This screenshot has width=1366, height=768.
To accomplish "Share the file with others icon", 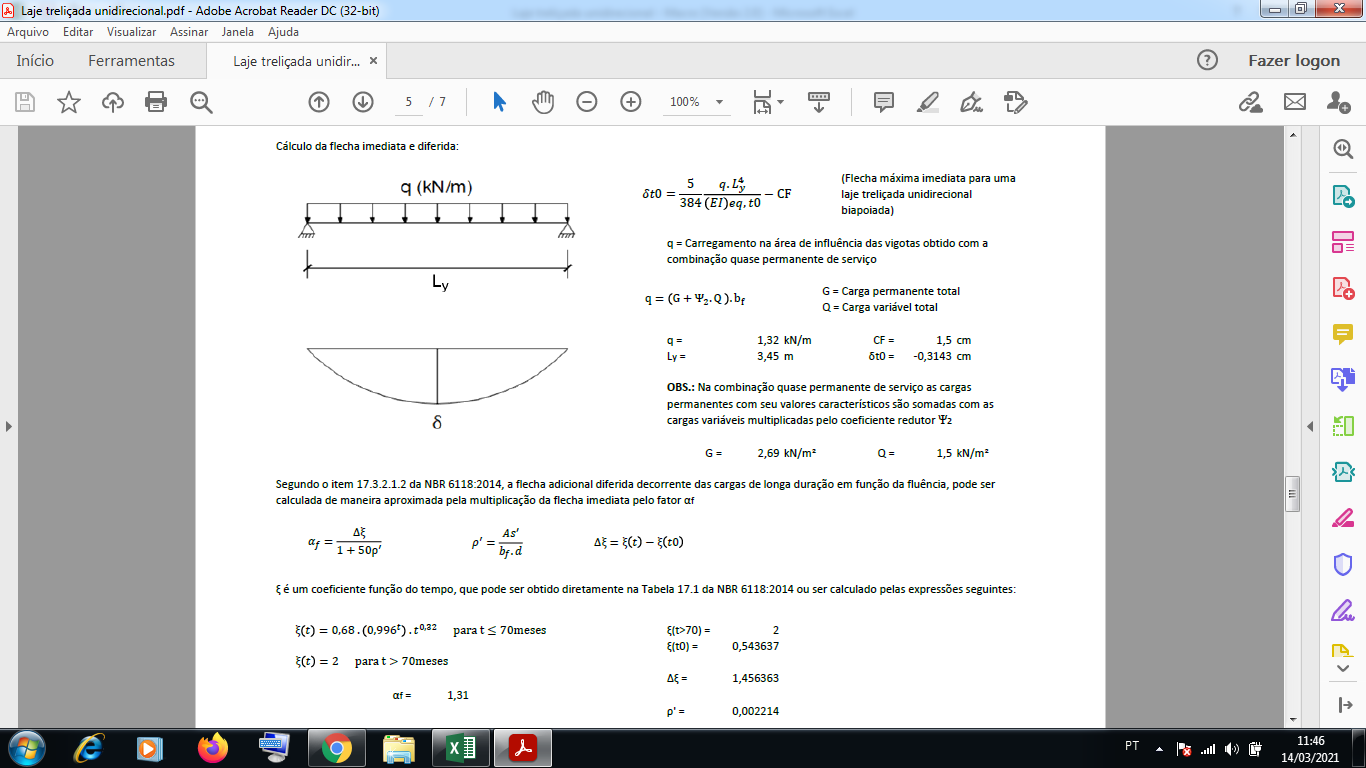I will [x=1339, y=102].
